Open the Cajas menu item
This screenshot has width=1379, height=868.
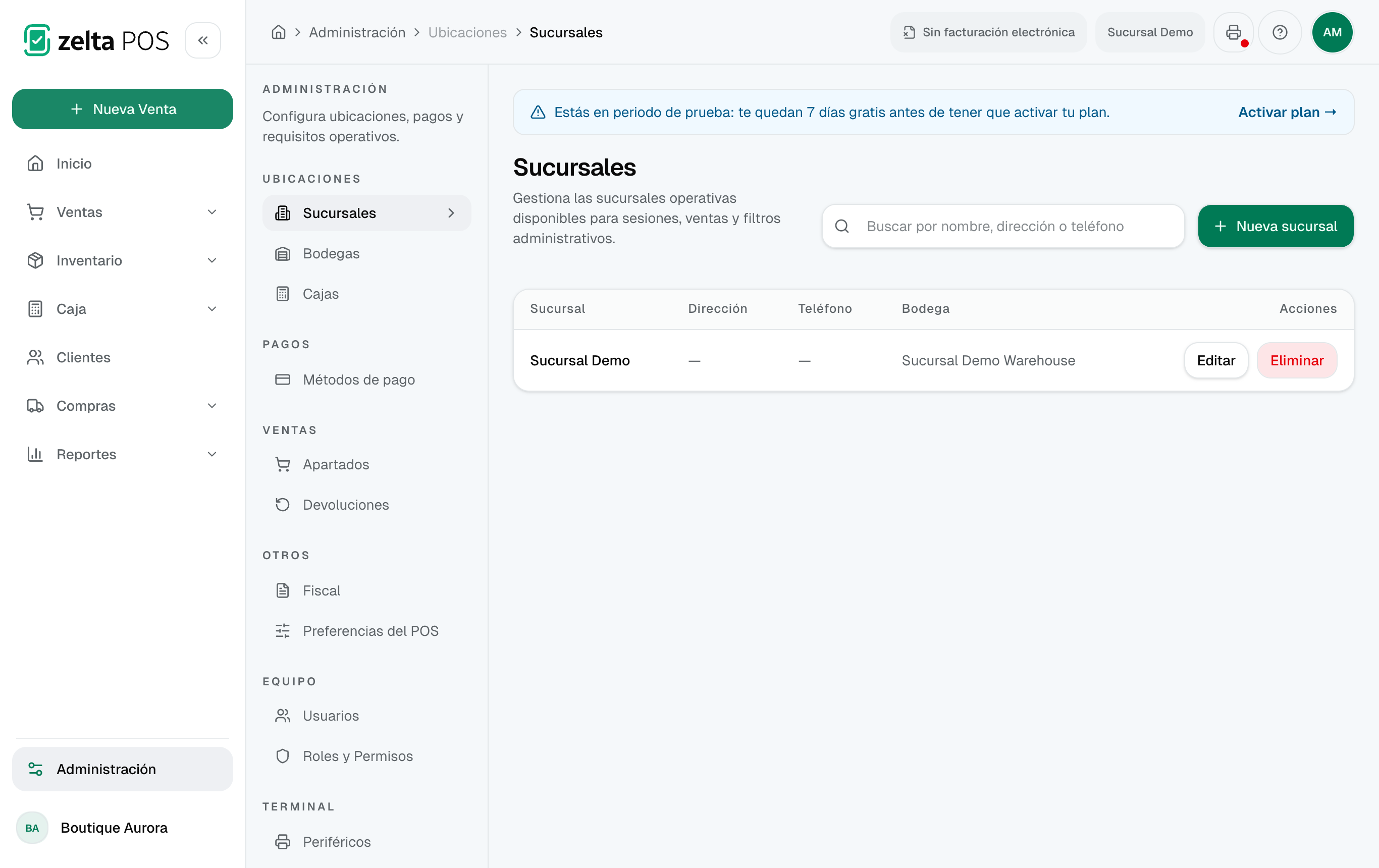pyautogui.click(x=366, y=294)
